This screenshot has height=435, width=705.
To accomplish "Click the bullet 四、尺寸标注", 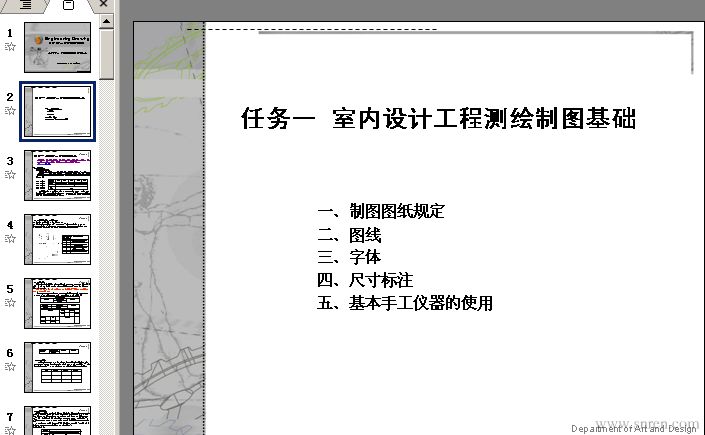I will coord(365,280).
